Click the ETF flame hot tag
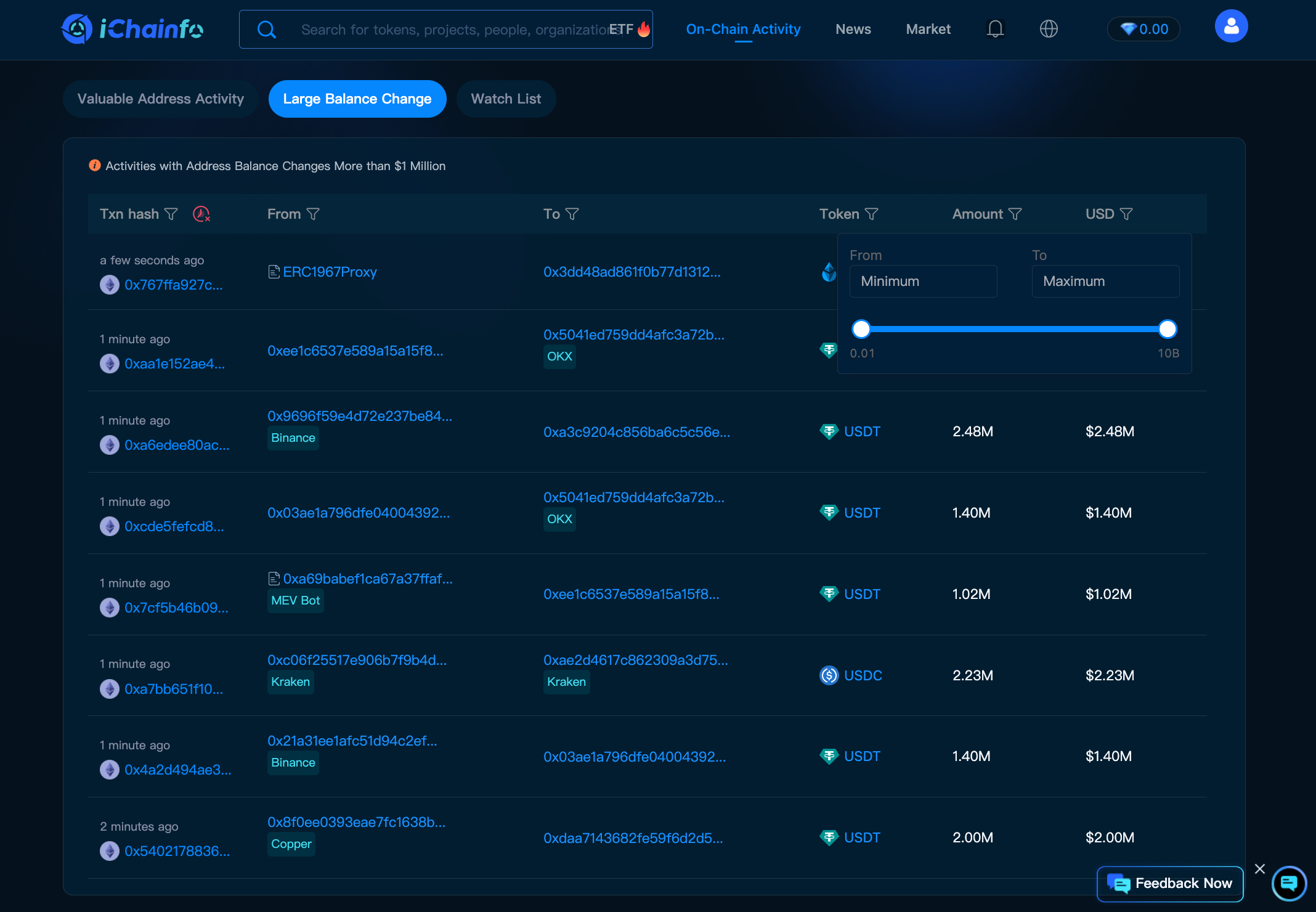The height and width of the screenshot is (912, 1316). (x=629, y=29)
